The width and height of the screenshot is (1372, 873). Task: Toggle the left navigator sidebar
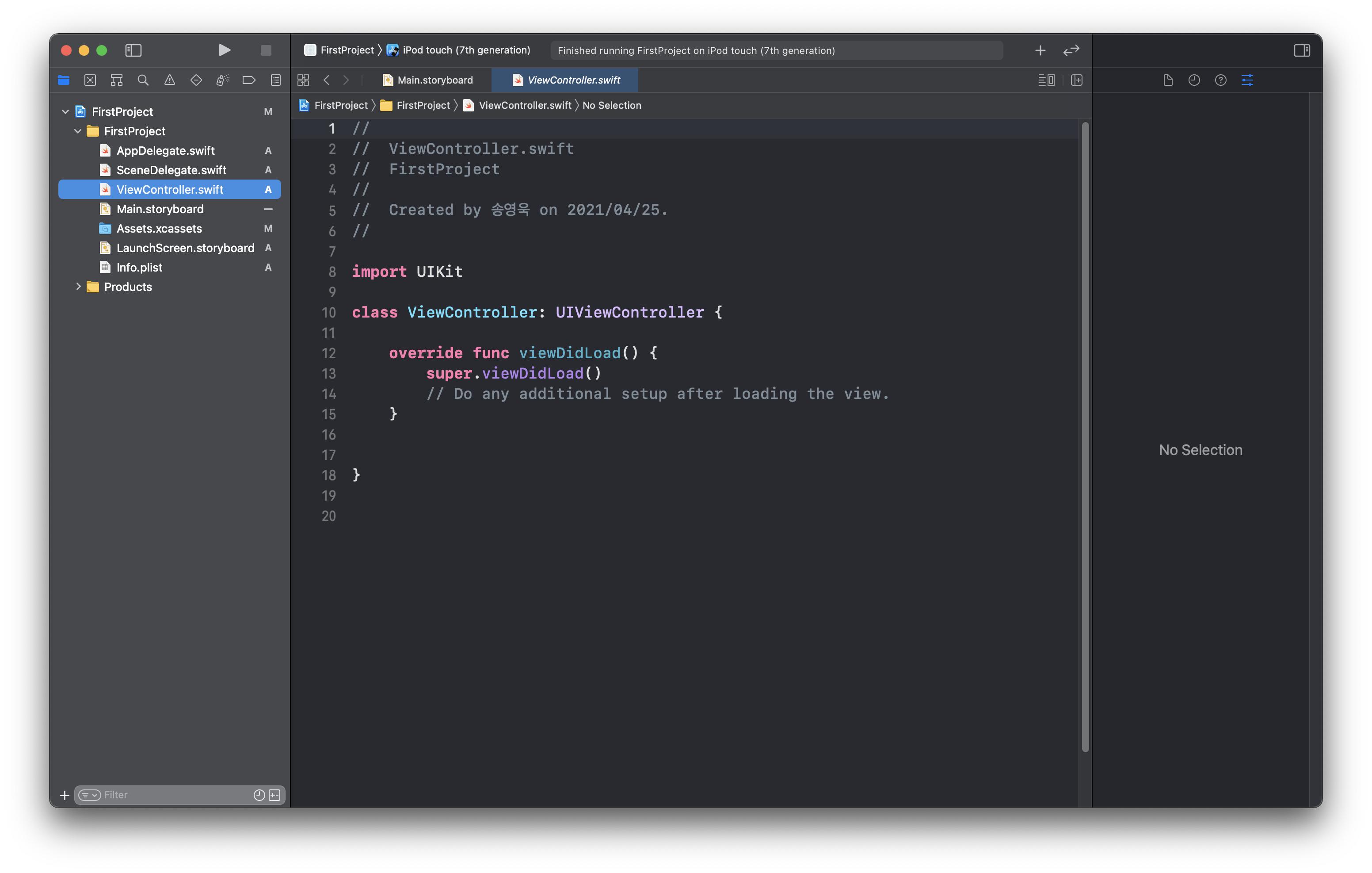(x=133, y=50)
